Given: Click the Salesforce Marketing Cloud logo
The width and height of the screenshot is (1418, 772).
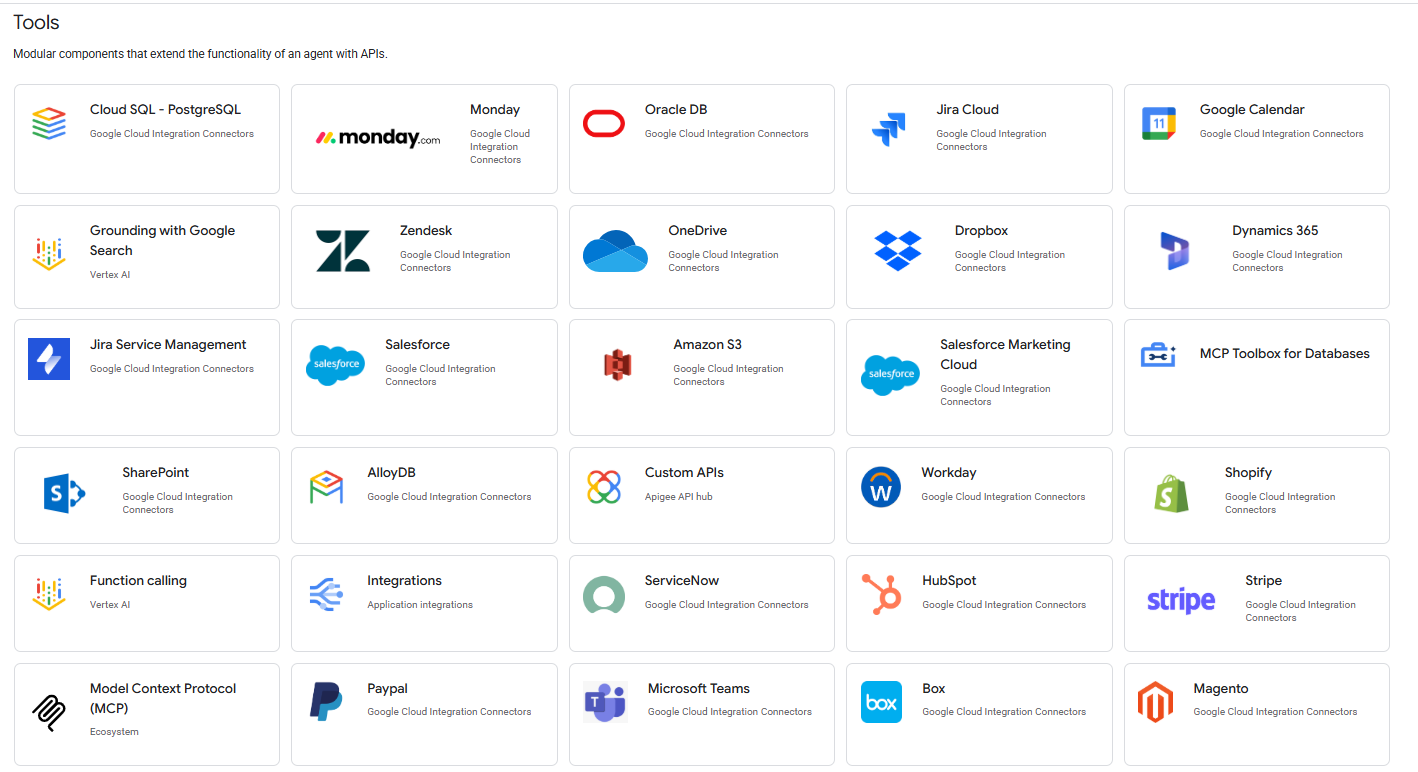Looking at the screenshot, I should 890,375.
